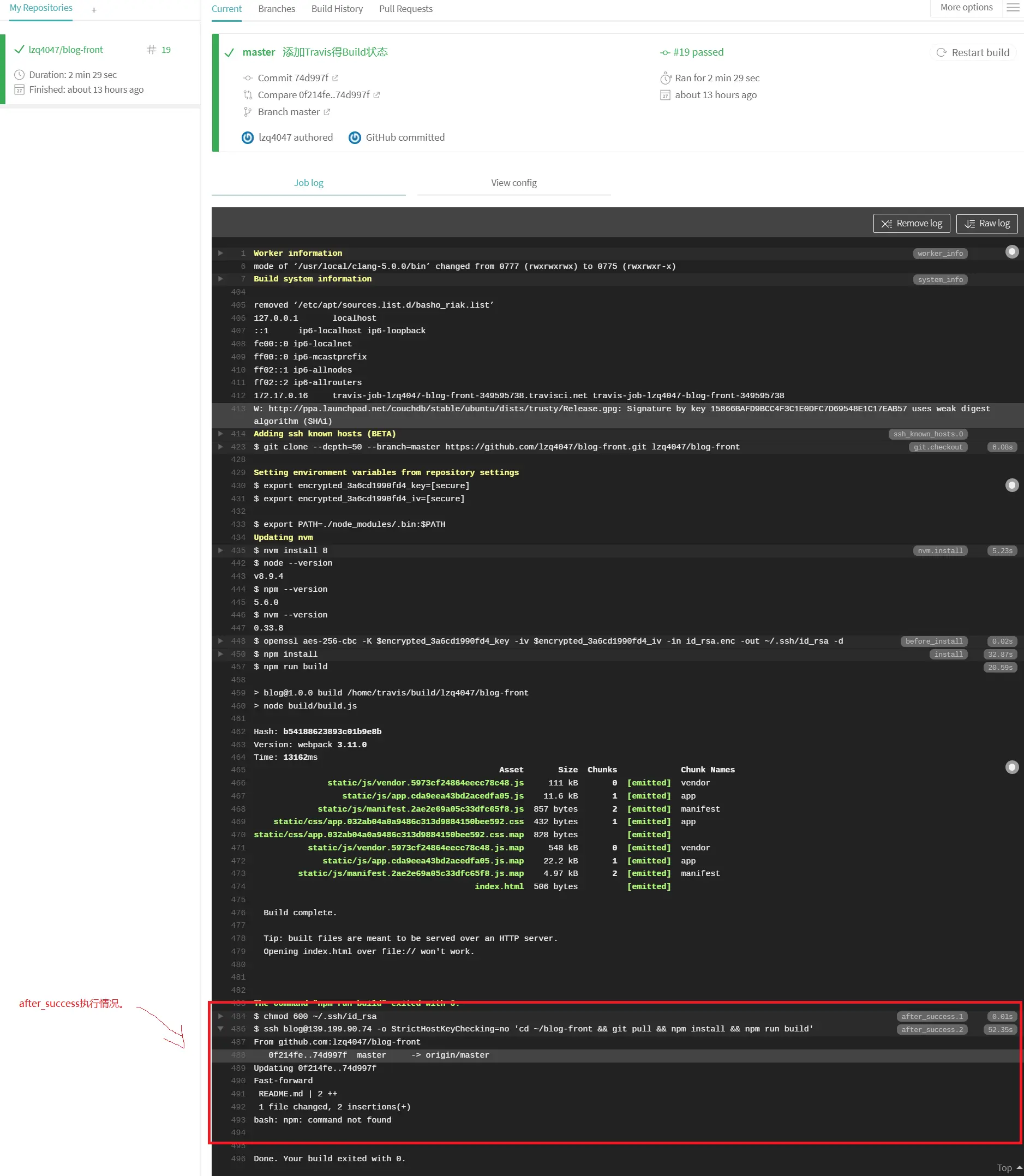The width and height of the screenshot is (1024, 1176).
Task: Open the Build History tab
Action: click(337, 9)
